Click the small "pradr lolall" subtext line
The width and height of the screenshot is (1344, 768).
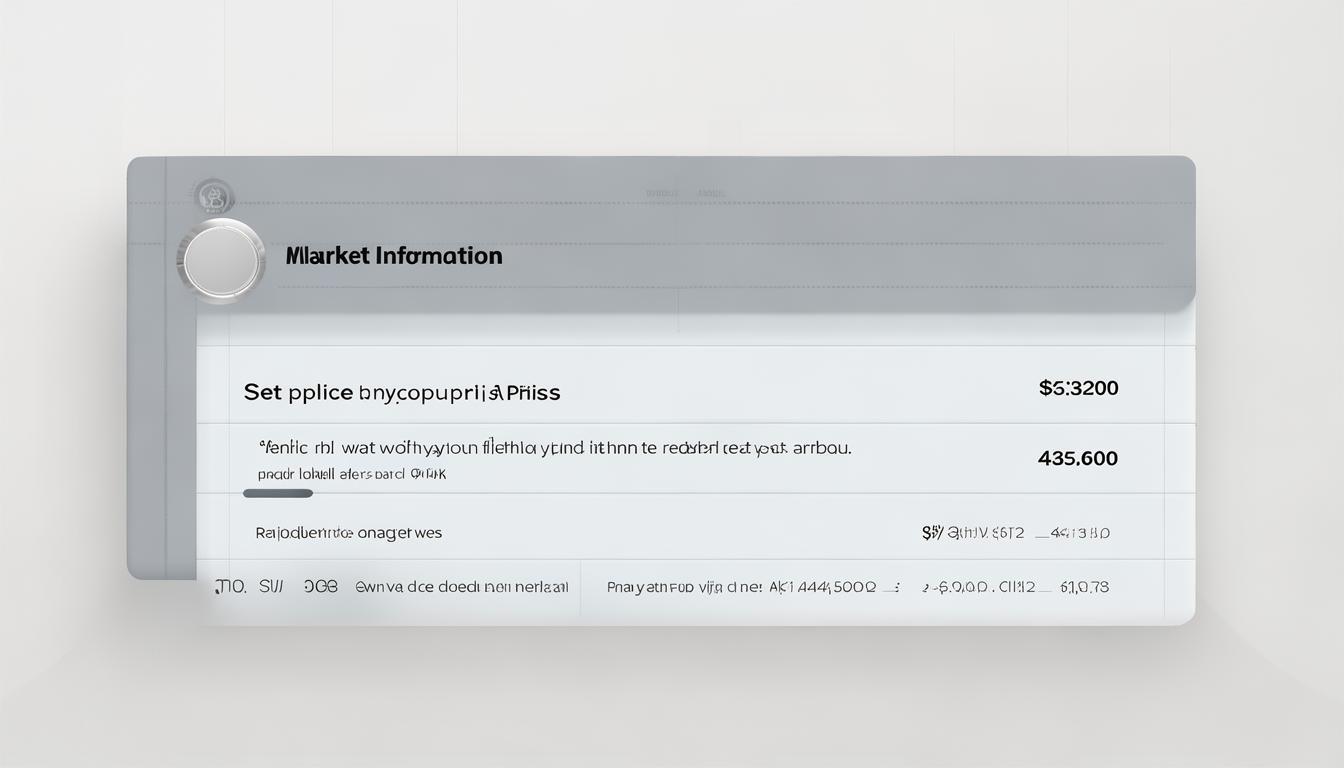(351, 474)
